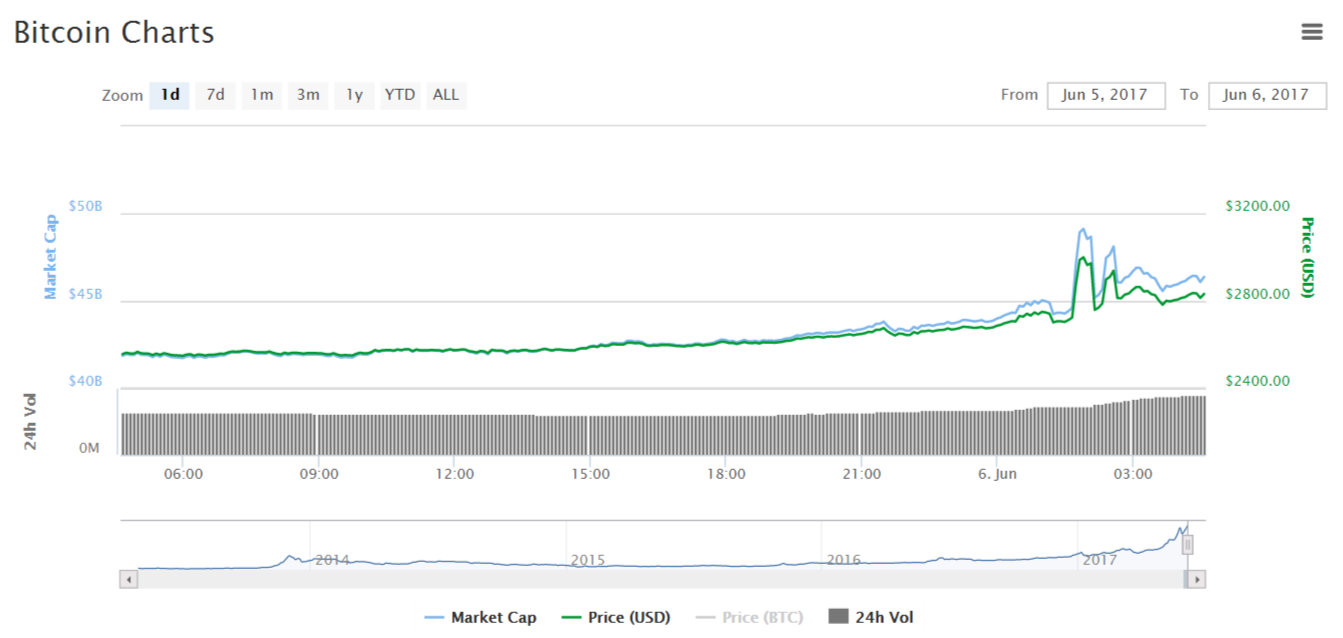Click the 6. Jun axis label
Viewport: 1343px width, 638px height.
point(997,474)
